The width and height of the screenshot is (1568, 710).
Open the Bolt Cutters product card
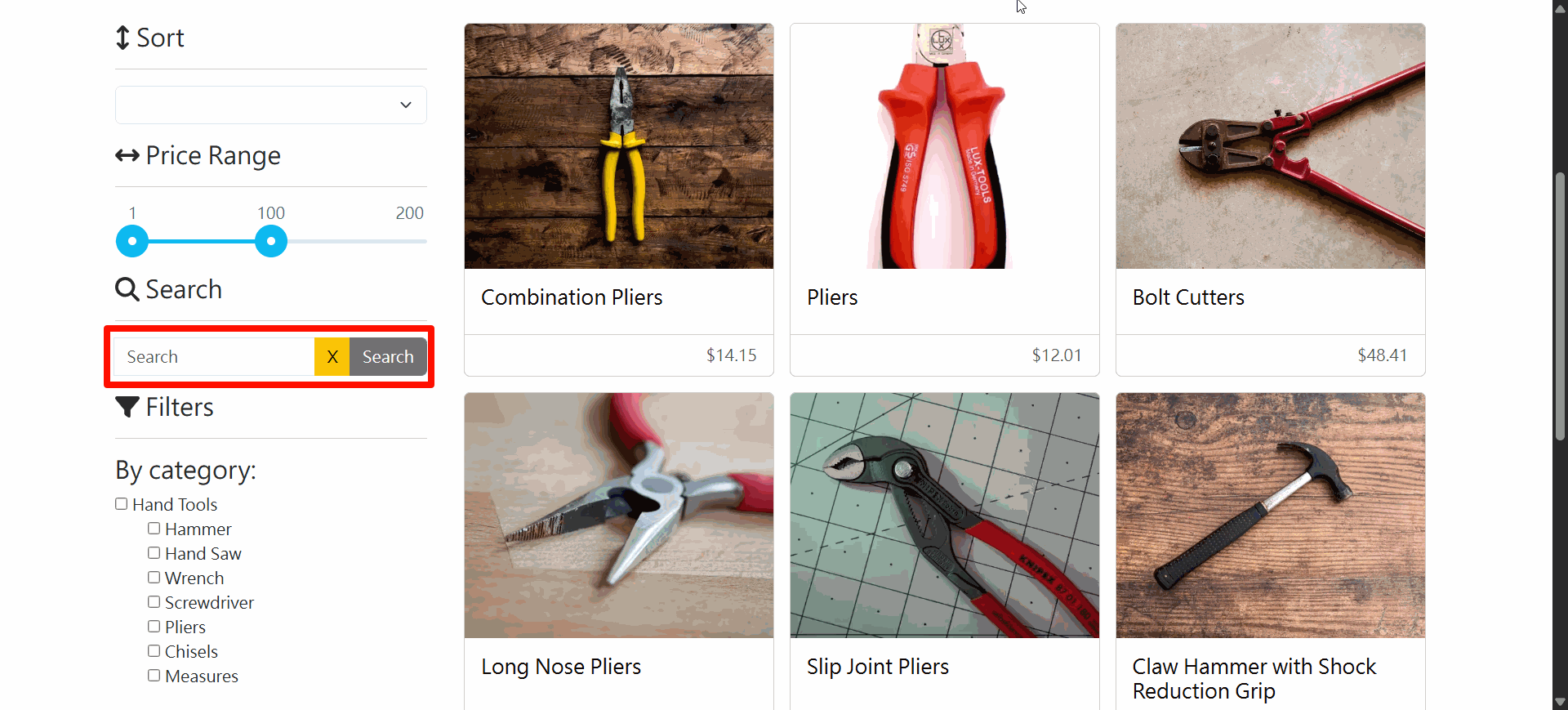[1271, 199]
